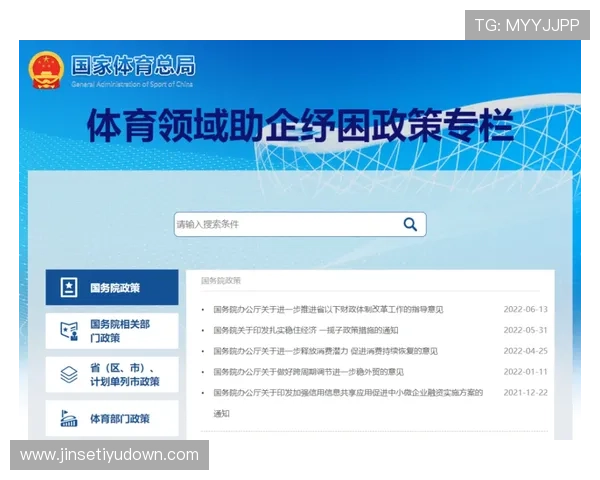Open the 扎实稳住经济一揽子政策措施 notice
Image resolution: width=600 pixels, height=480 pixels.
pyautogui.click(x=306, y=330)
